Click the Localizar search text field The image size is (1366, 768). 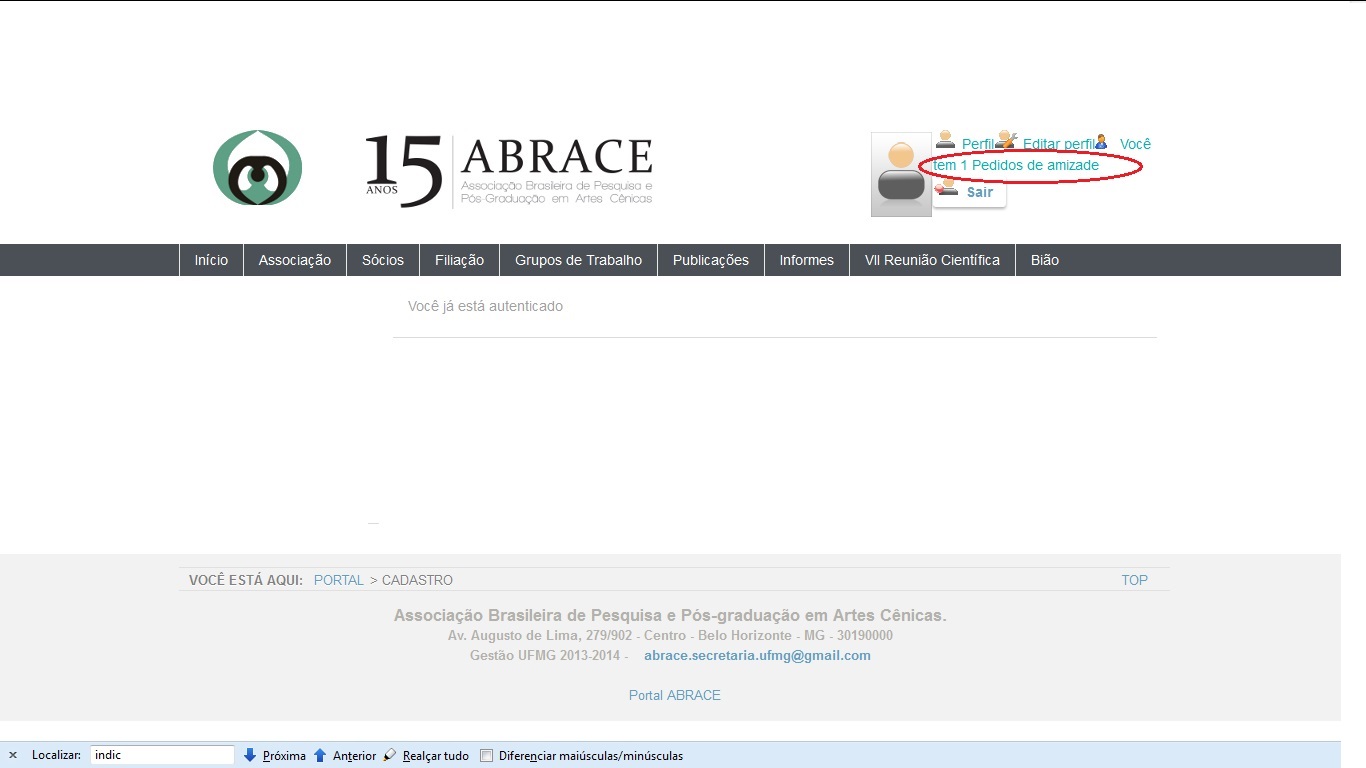click(162, 755)
